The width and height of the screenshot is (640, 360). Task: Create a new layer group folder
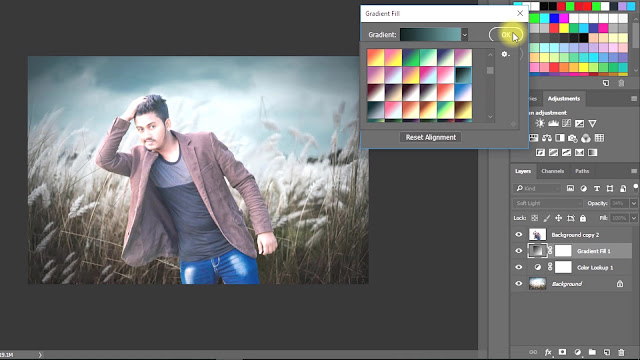coord(592,352)
